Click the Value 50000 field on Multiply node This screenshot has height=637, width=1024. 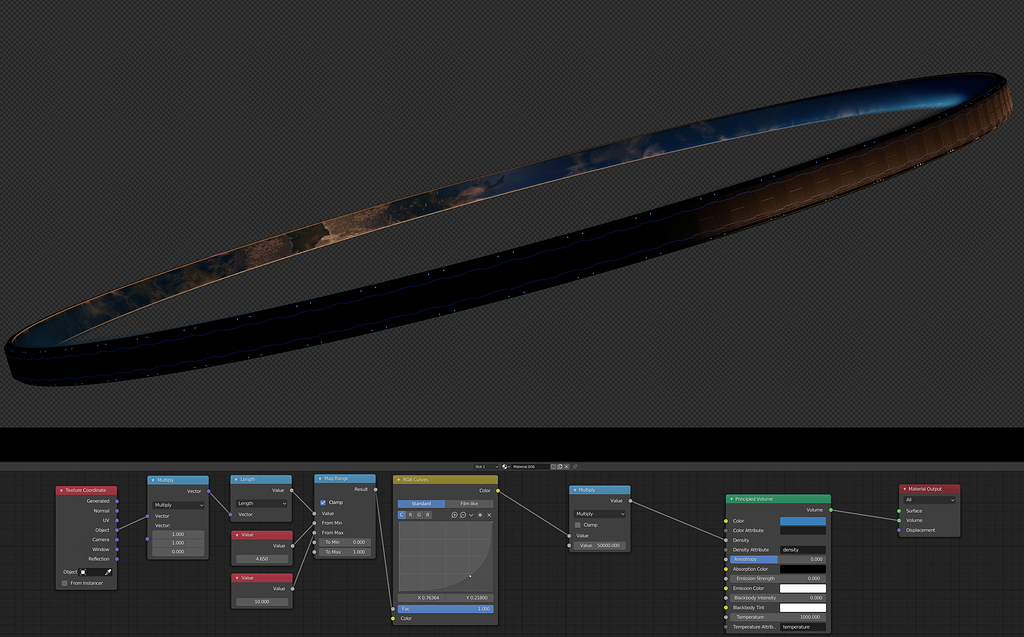click(599, 545)
